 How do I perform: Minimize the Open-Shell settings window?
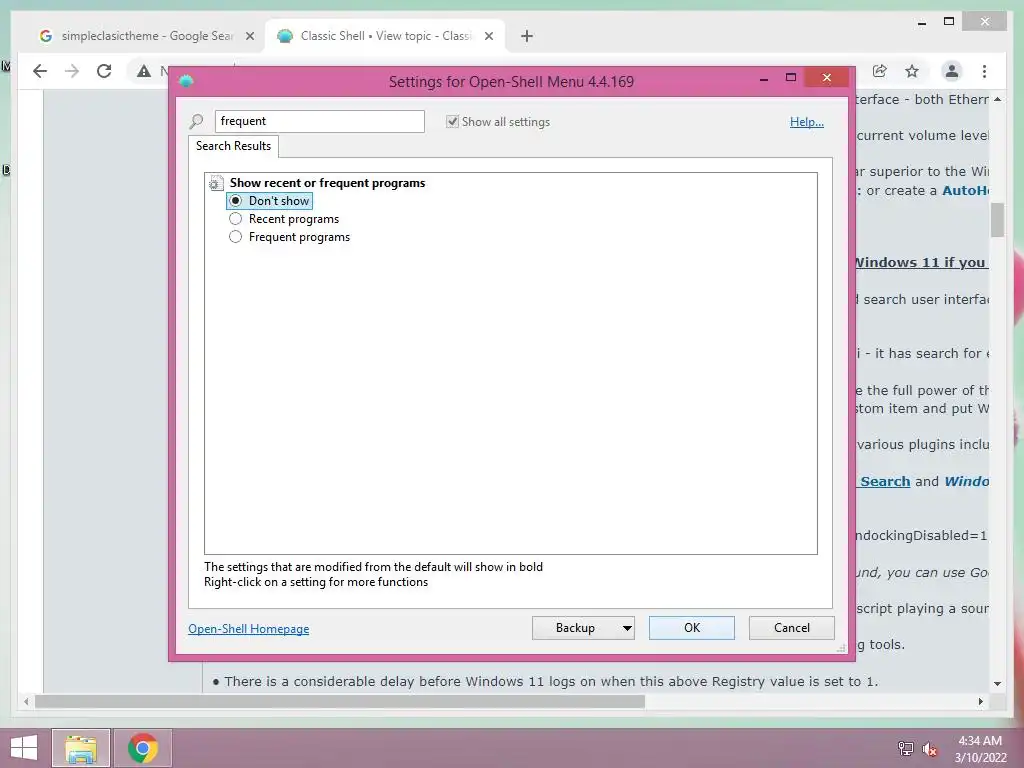(x=763, y=78)
